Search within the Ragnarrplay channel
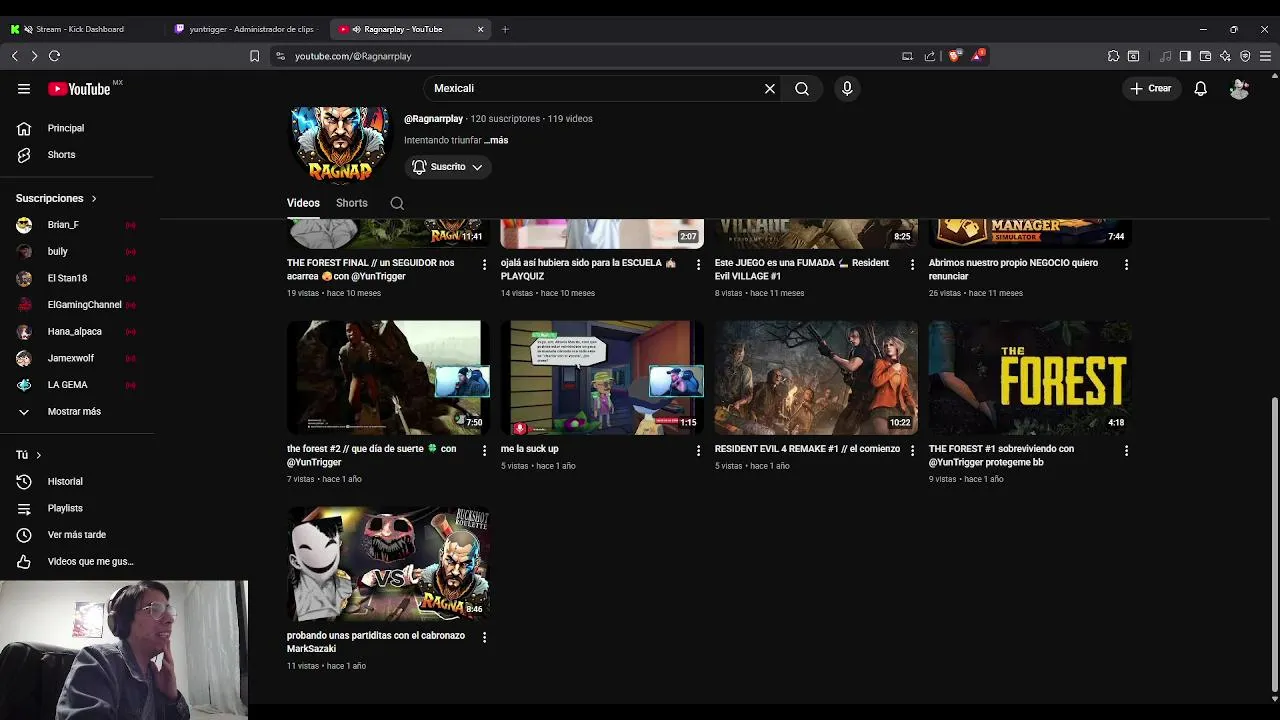The height and width of the screenshot is (720, 1280). tap(397, 203)
